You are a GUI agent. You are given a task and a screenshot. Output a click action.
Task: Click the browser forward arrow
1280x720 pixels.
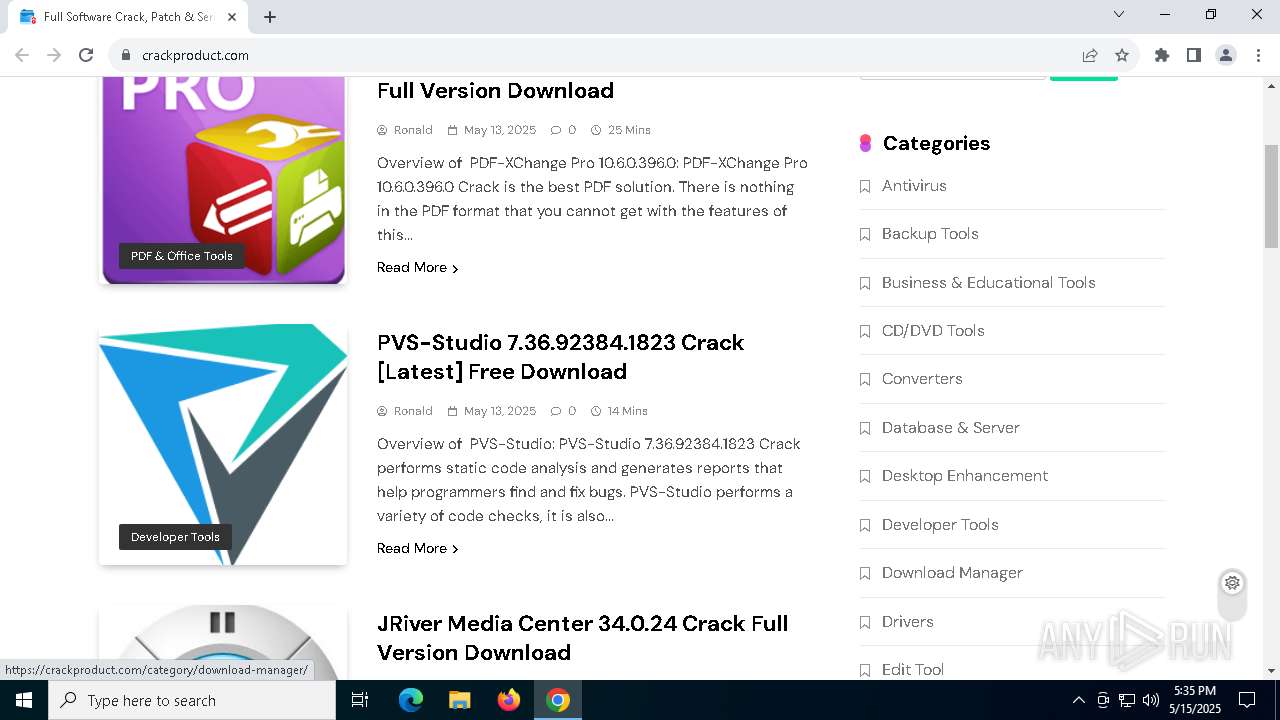54,55
